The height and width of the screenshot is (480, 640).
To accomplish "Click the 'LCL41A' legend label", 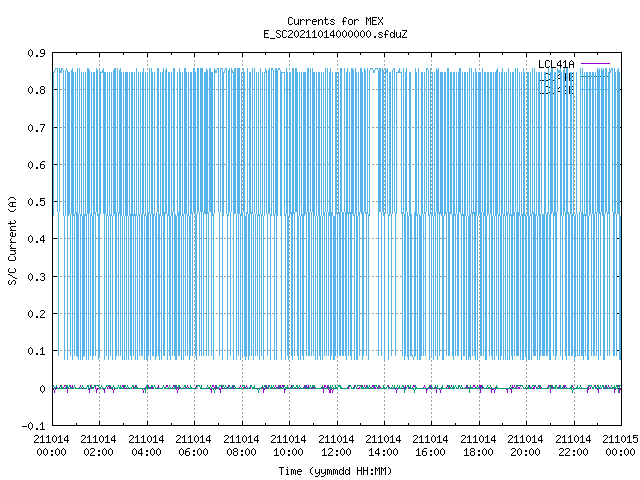I will [x=556, y=64].
